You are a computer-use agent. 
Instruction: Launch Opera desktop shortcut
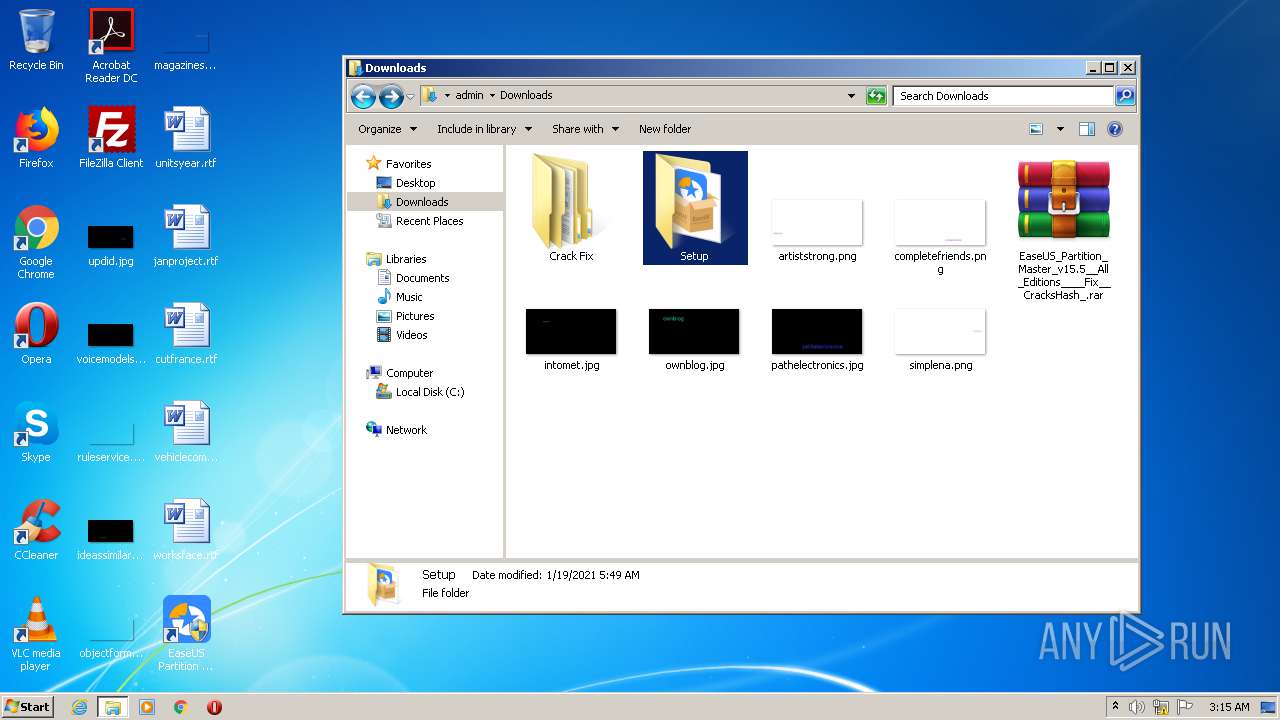[x=36, y=334]
